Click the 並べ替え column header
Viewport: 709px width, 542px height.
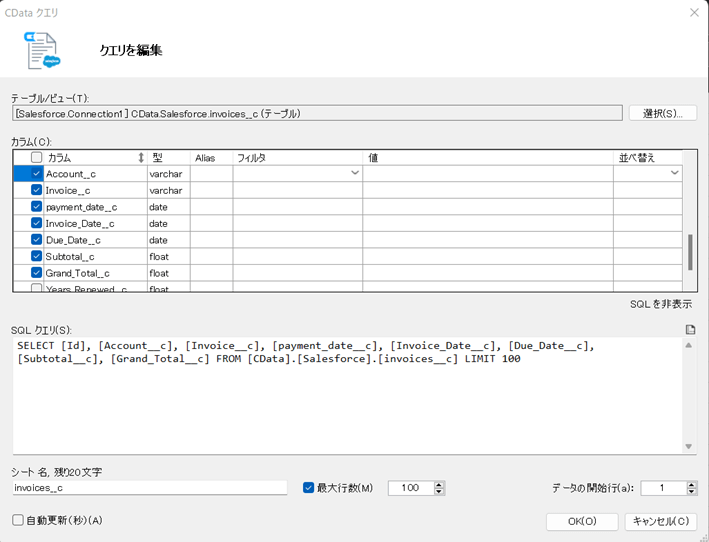tap(648, 158)
